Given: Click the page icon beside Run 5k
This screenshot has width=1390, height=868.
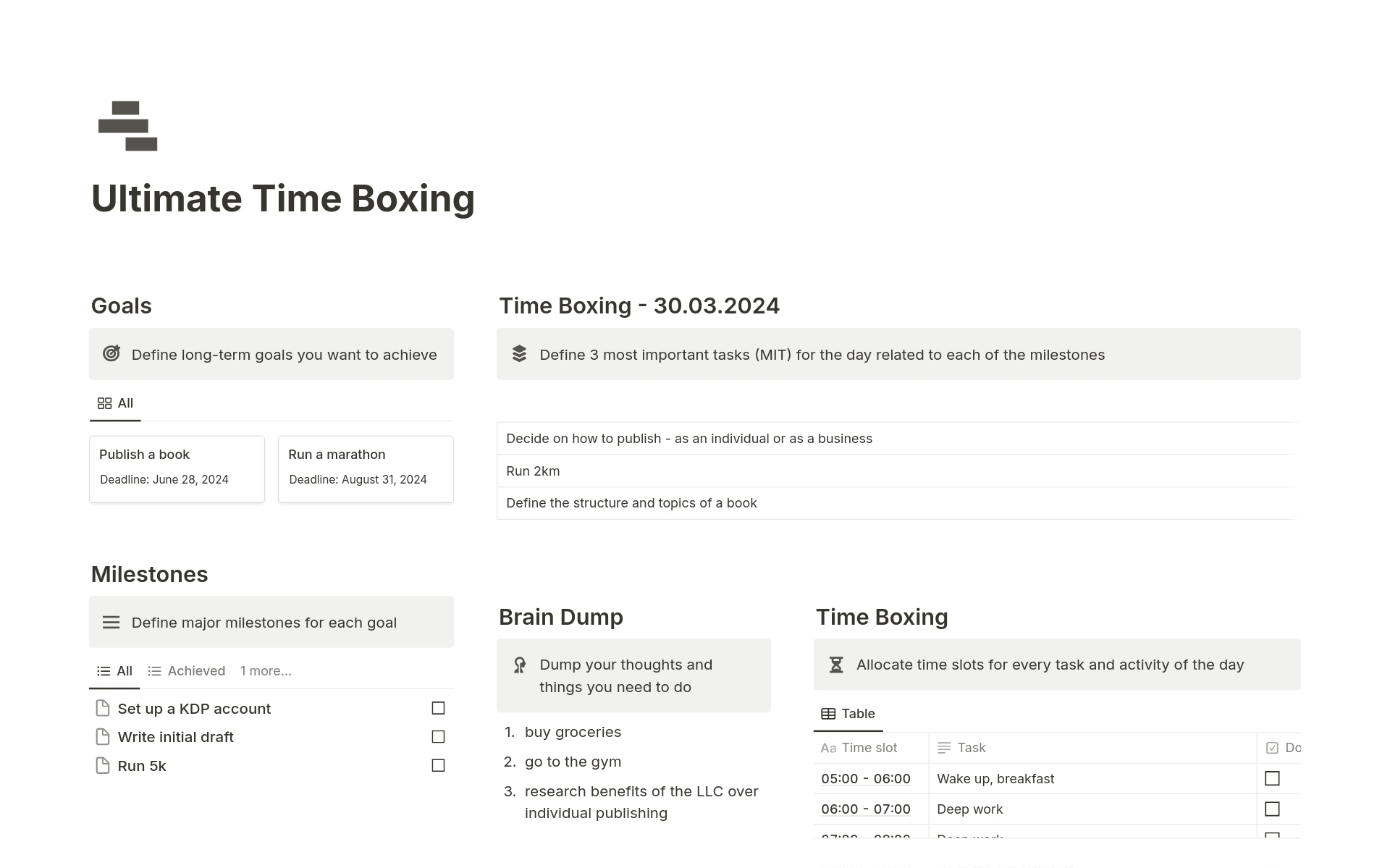Looking at the screenshot, I should coord(103,765).
